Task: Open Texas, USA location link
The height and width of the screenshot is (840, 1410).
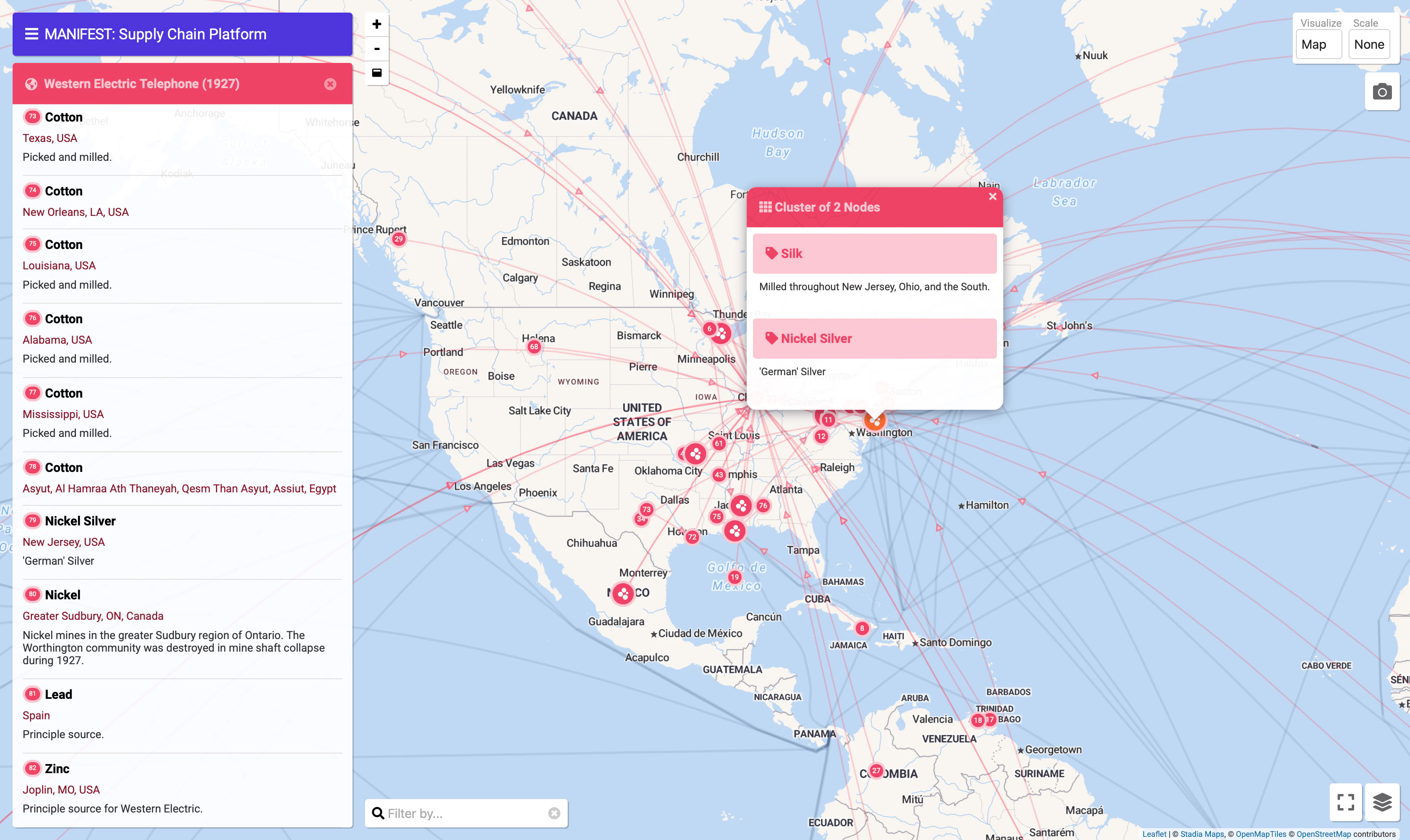Action: click(50, 138)
